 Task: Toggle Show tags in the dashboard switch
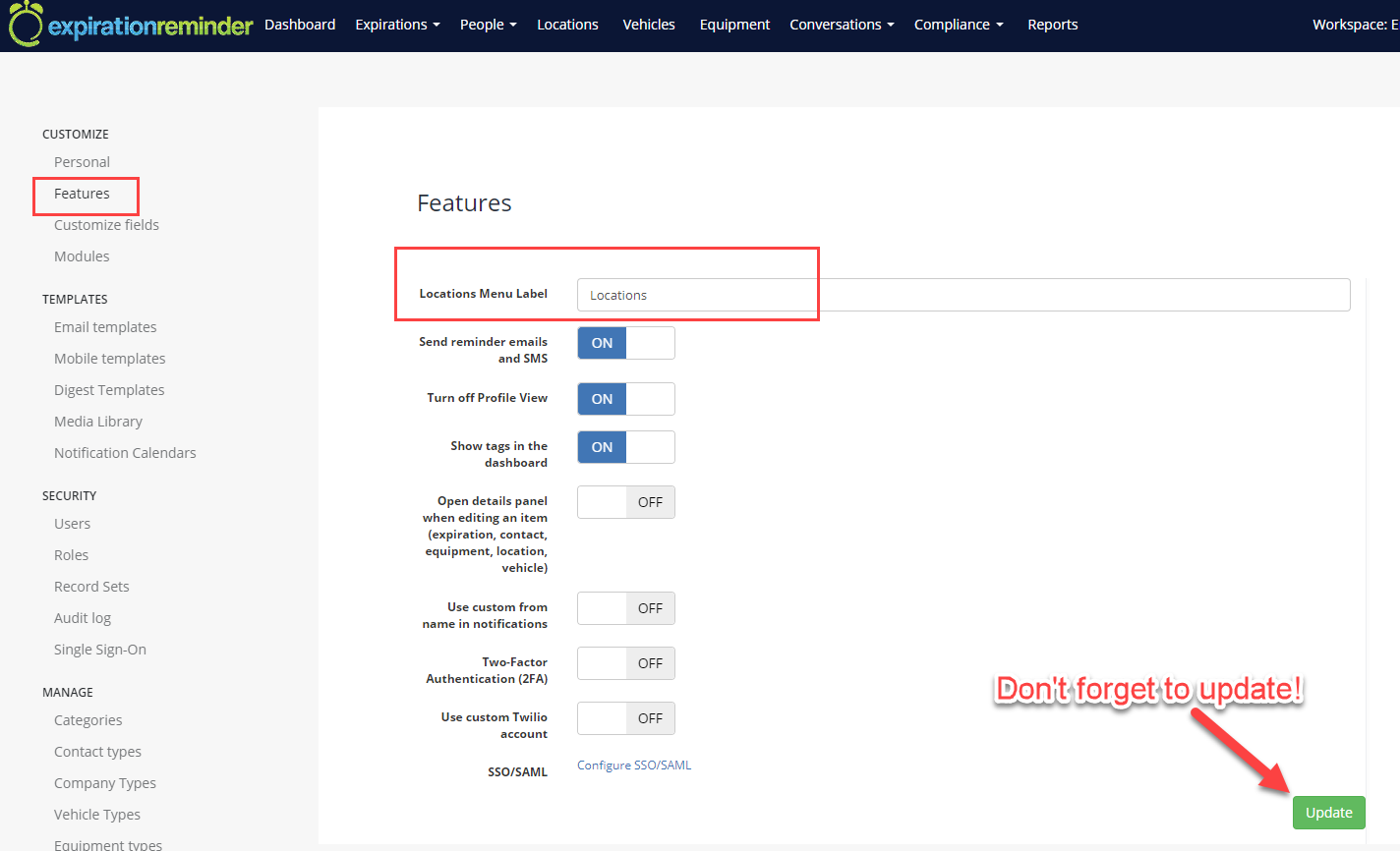click(x=626, y=447)
